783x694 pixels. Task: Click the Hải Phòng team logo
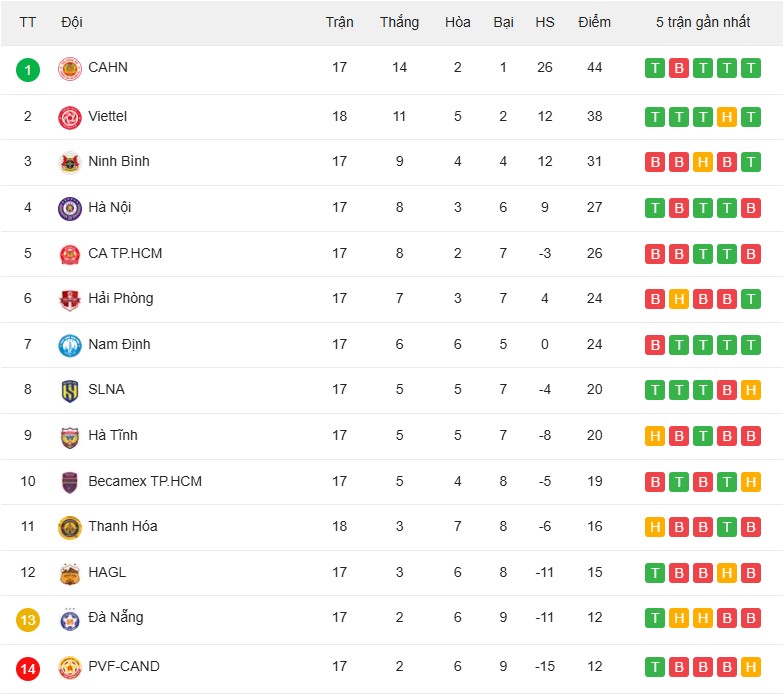69,299
